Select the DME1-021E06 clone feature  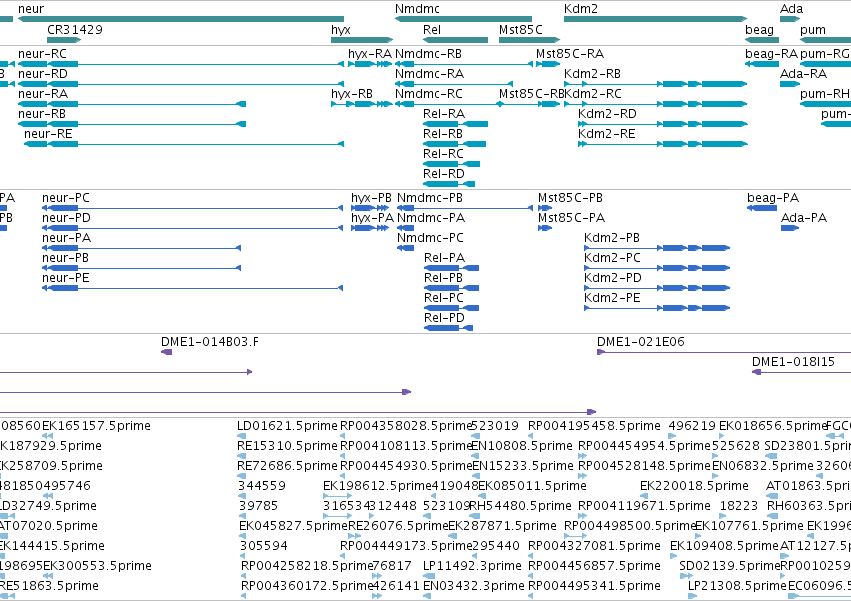pos(724,352)
